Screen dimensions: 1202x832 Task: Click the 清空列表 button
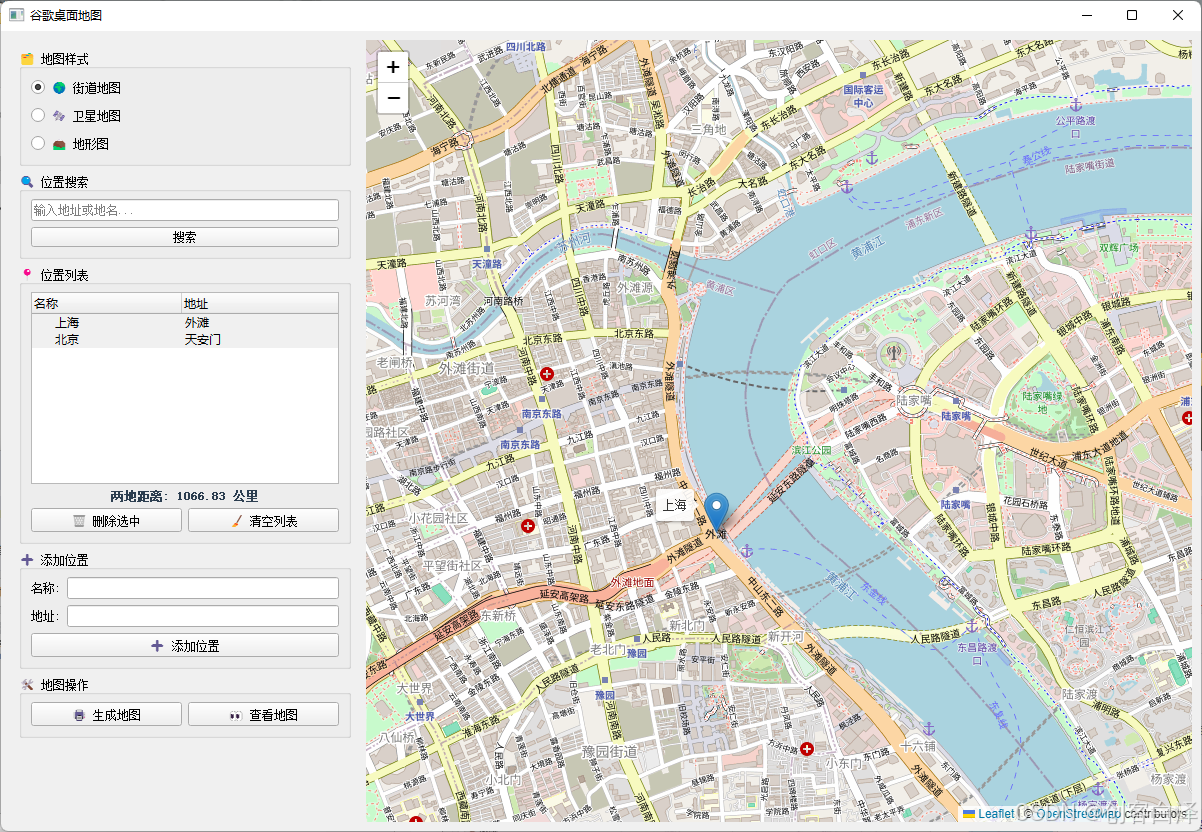[263, 521]
